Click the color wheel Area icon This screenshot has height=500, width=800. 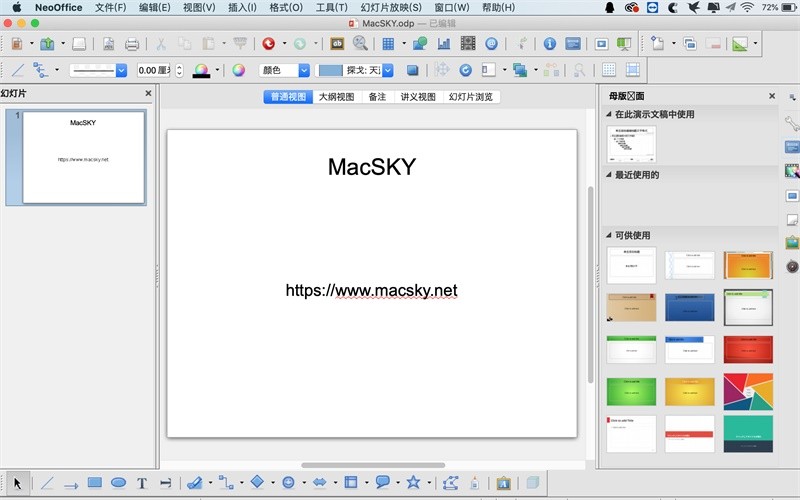pyautogui.click(x=239, y=70)
